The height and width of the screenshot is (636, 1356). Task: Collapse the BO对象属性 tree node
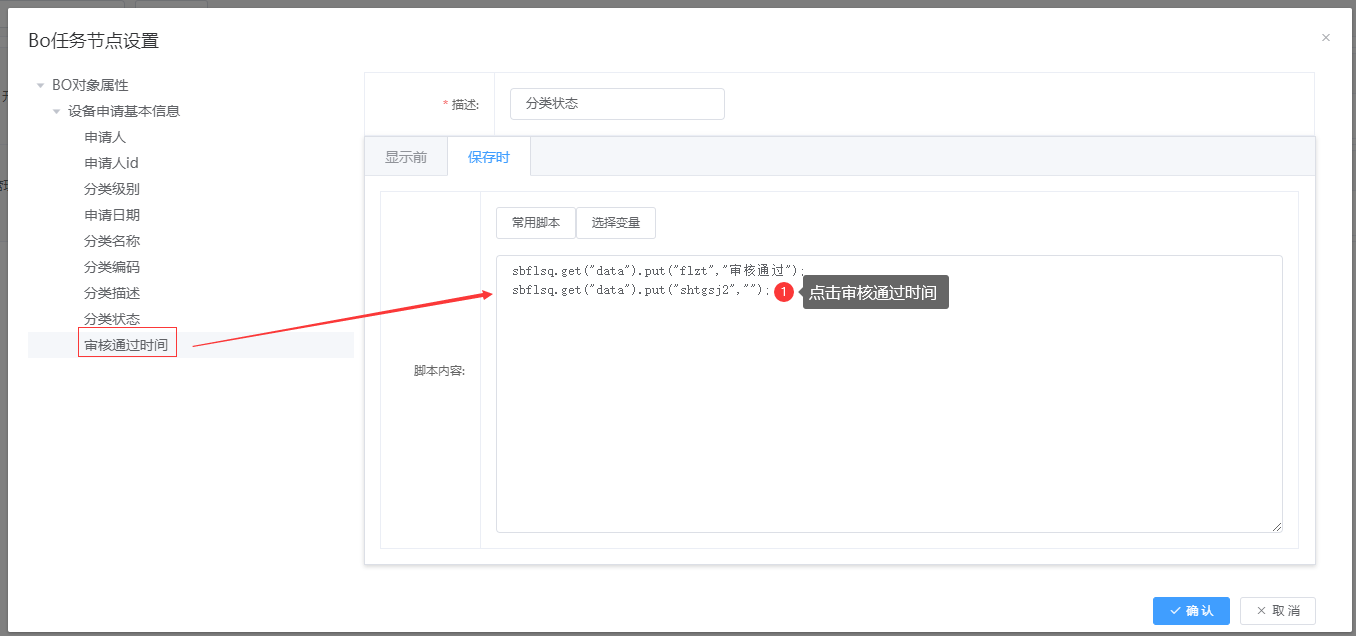41,86
